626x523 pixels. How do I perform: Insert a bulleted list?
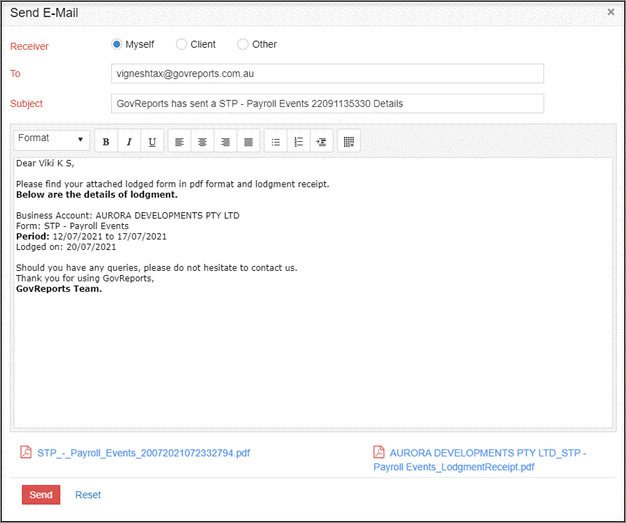point(276,142)
